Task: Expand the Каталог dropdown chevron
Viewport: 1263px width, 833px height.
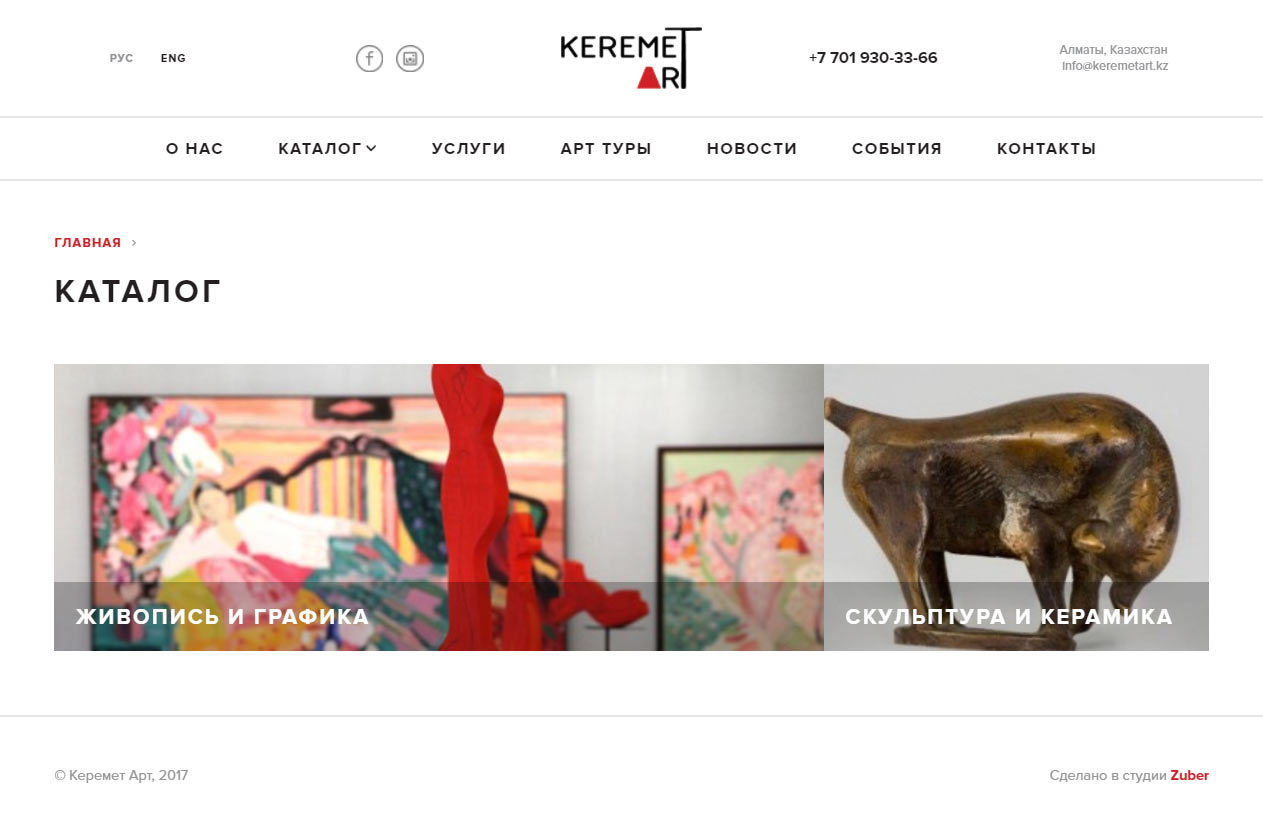Action: (371, 148)
